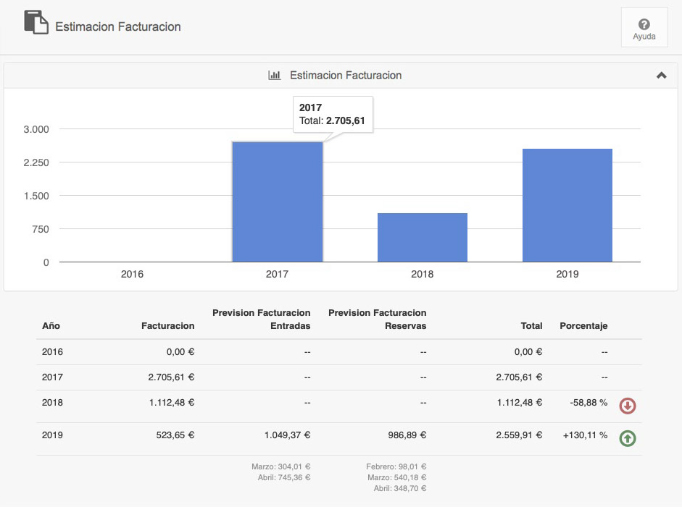
Task: Click the bar chart icon in panel header
Action: point(274,75)
